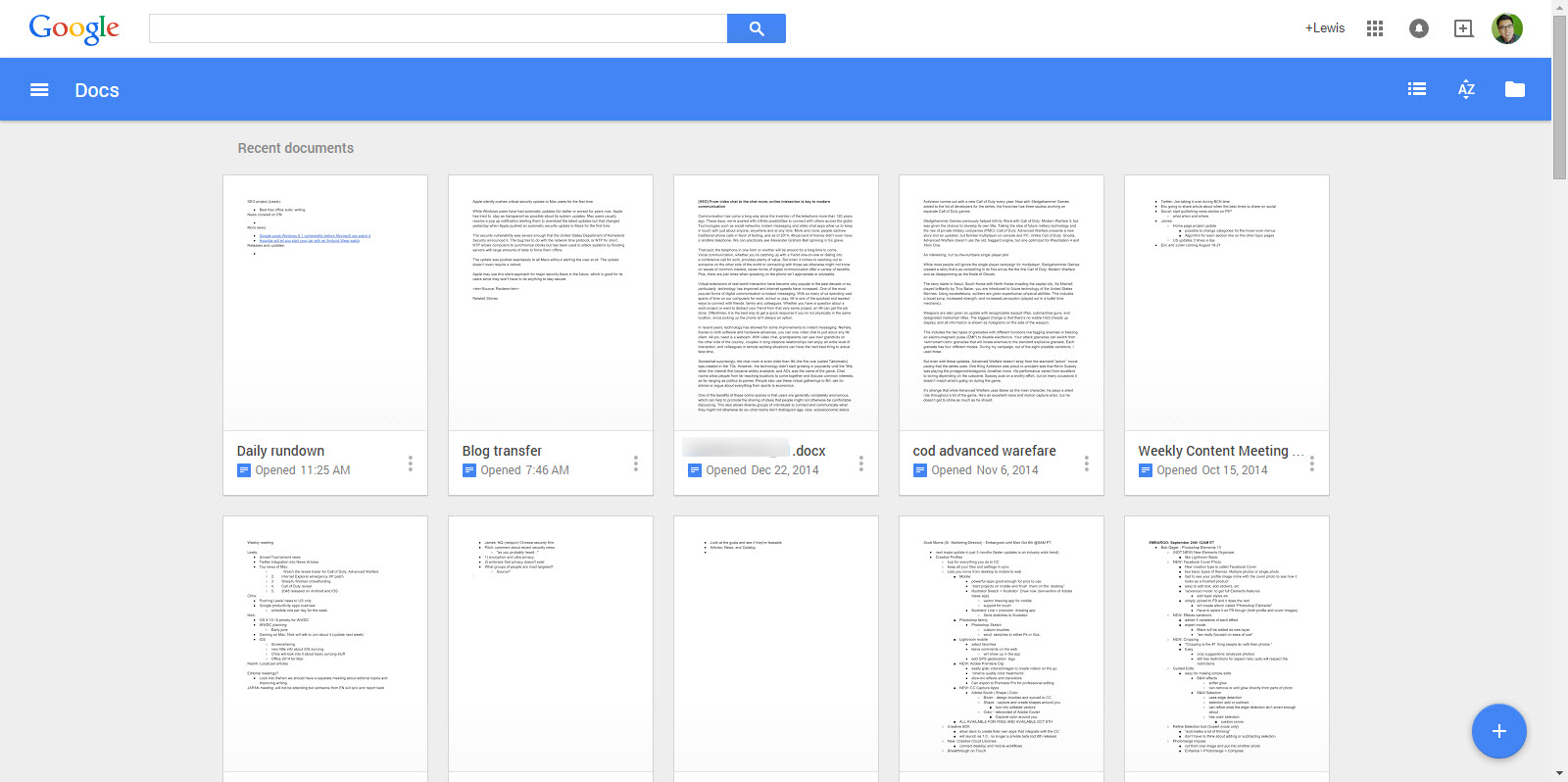This screenshot has height=782, width=1568.
Task: Expand more options for Blog transfer
Action: [x=635, y=463]
